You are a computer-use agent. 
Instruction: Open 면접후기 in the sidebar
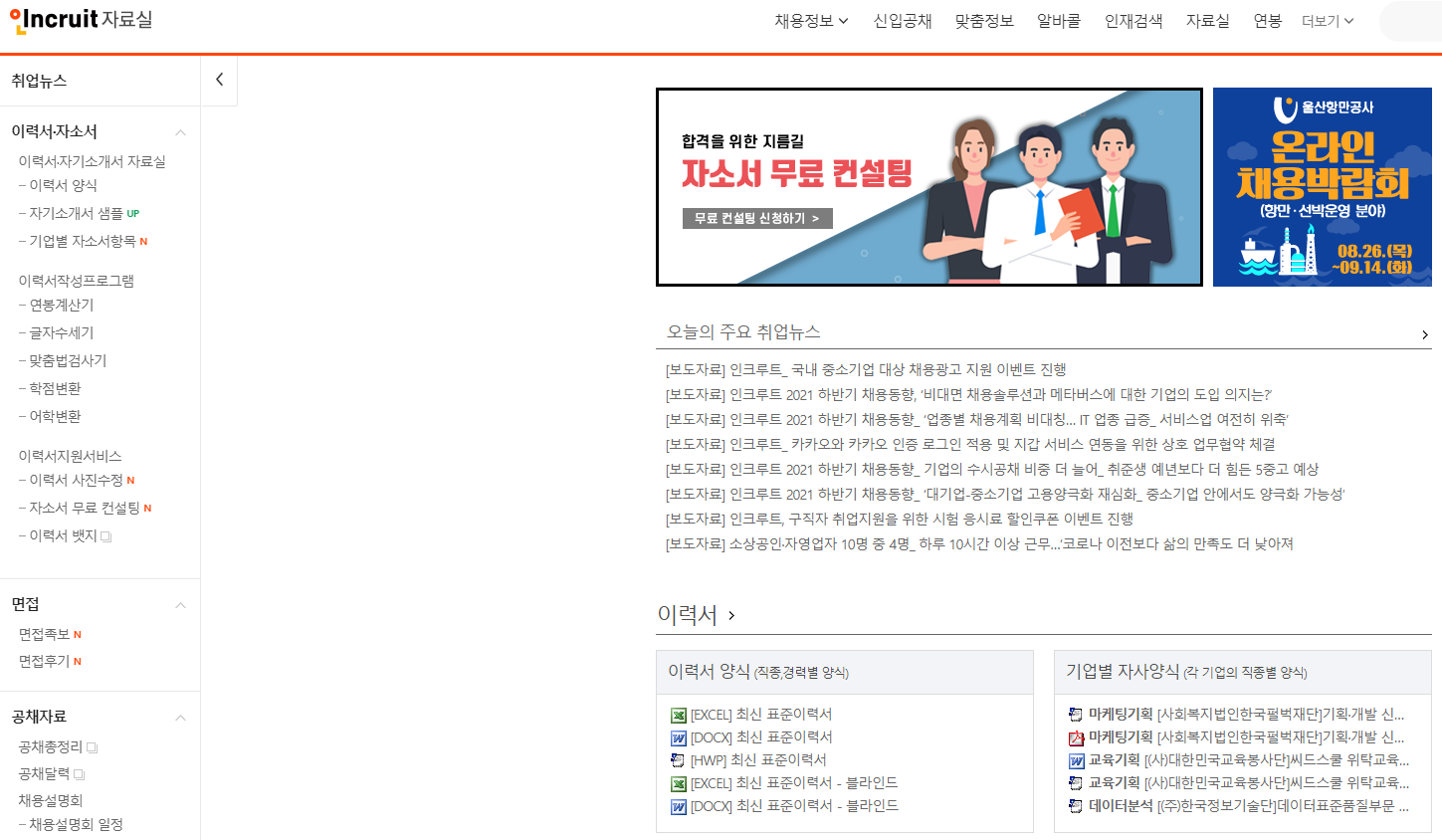pyautogui.click(x=44, y=661)
